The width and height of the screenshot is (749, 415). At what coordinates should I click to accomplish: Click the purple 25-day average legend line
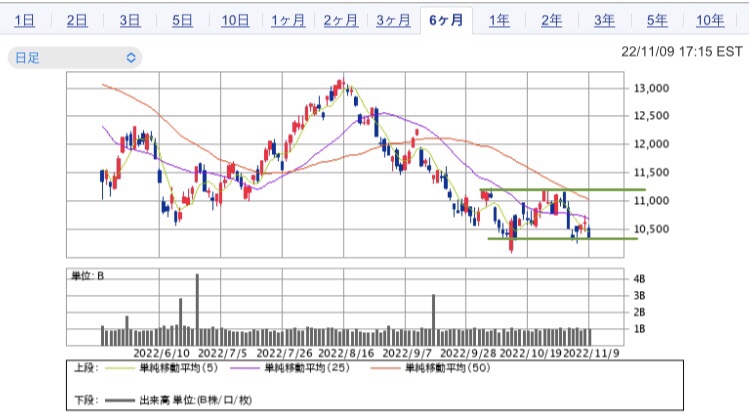(245, 368)
